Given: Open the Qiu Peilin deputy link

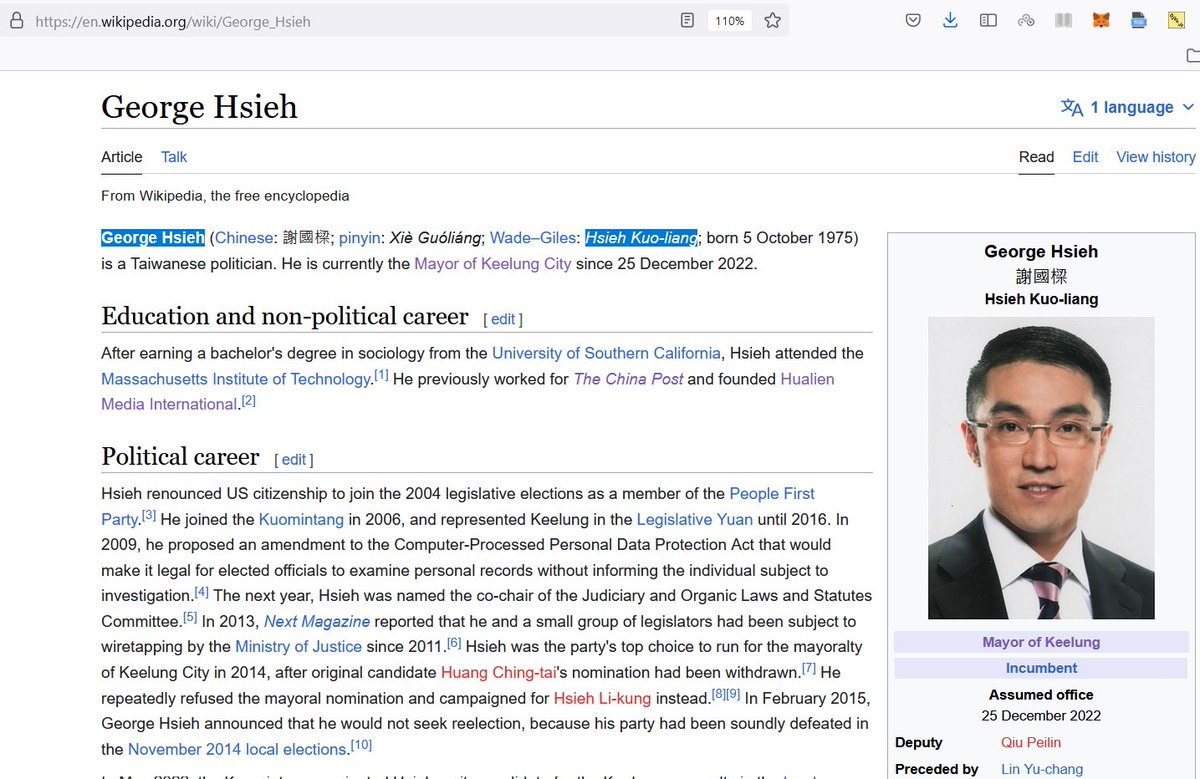Looking at the screenshot, I should coord(1031,742).
